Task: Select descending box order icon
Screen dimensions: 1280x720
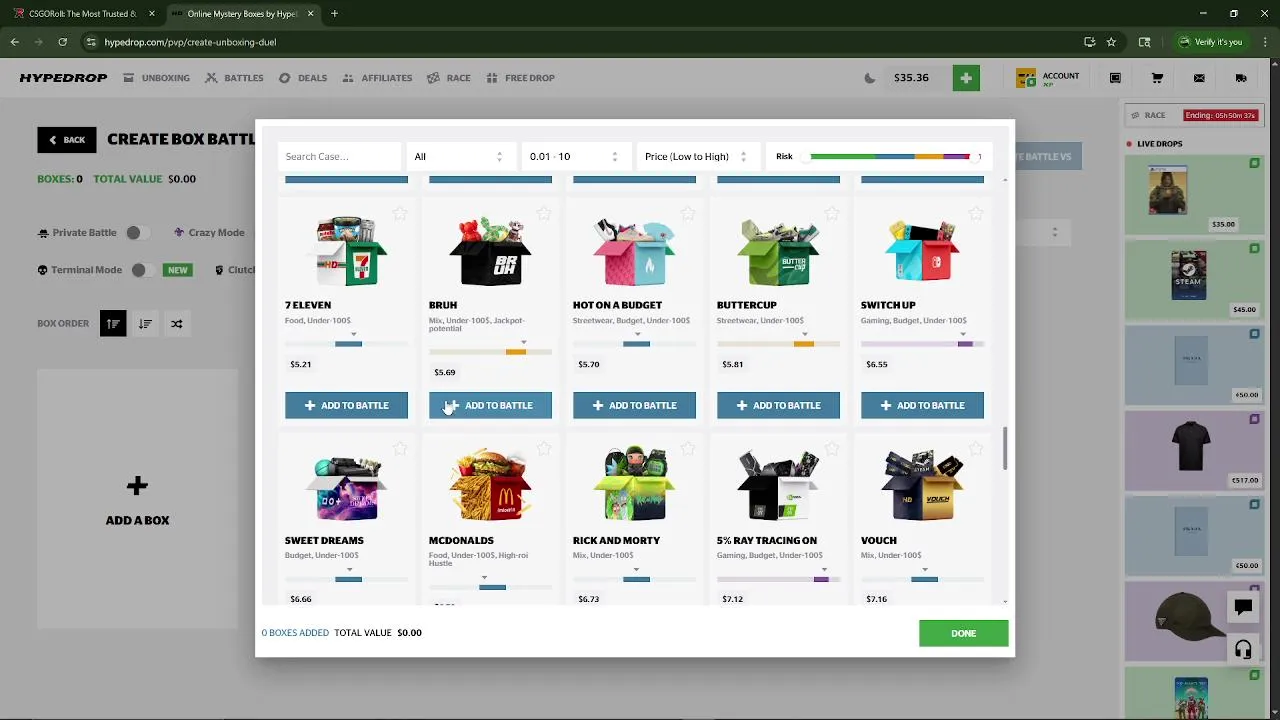Action: click(x=145, y=323)
